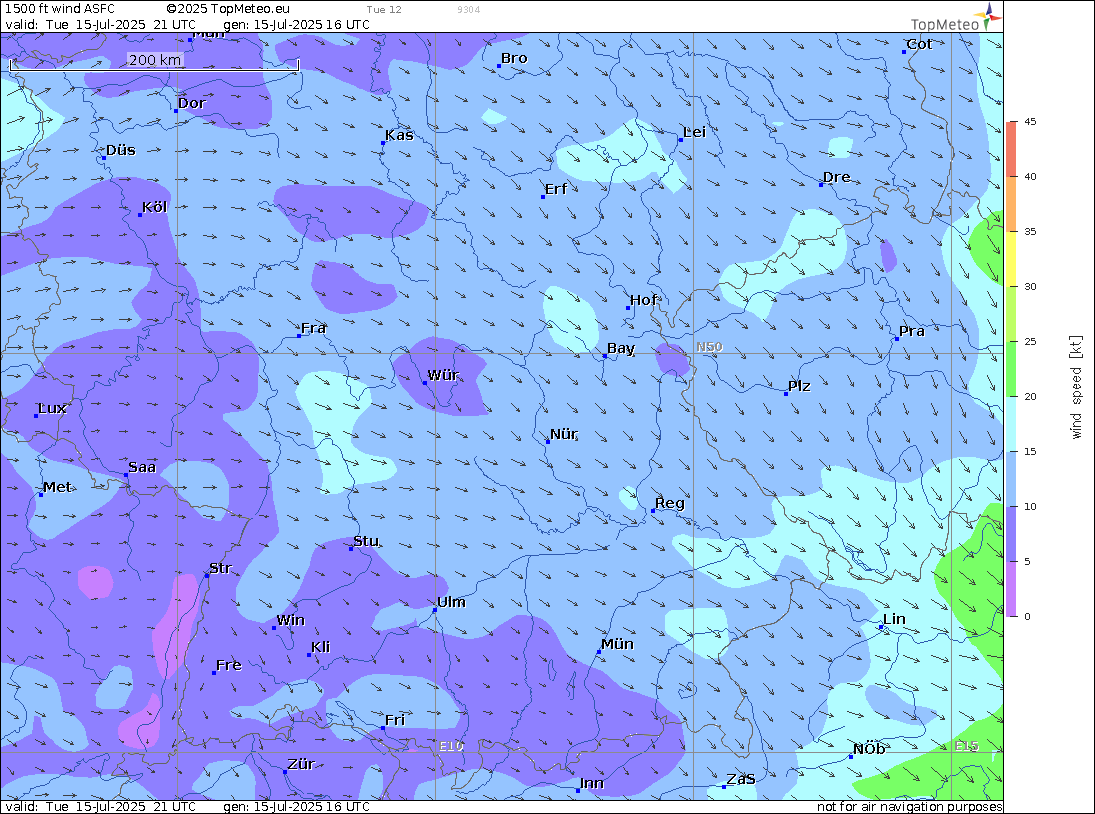The width and height of the screenshot is (1095, 814).
Task: Select the Str city marker
Action: coord(207,575)
